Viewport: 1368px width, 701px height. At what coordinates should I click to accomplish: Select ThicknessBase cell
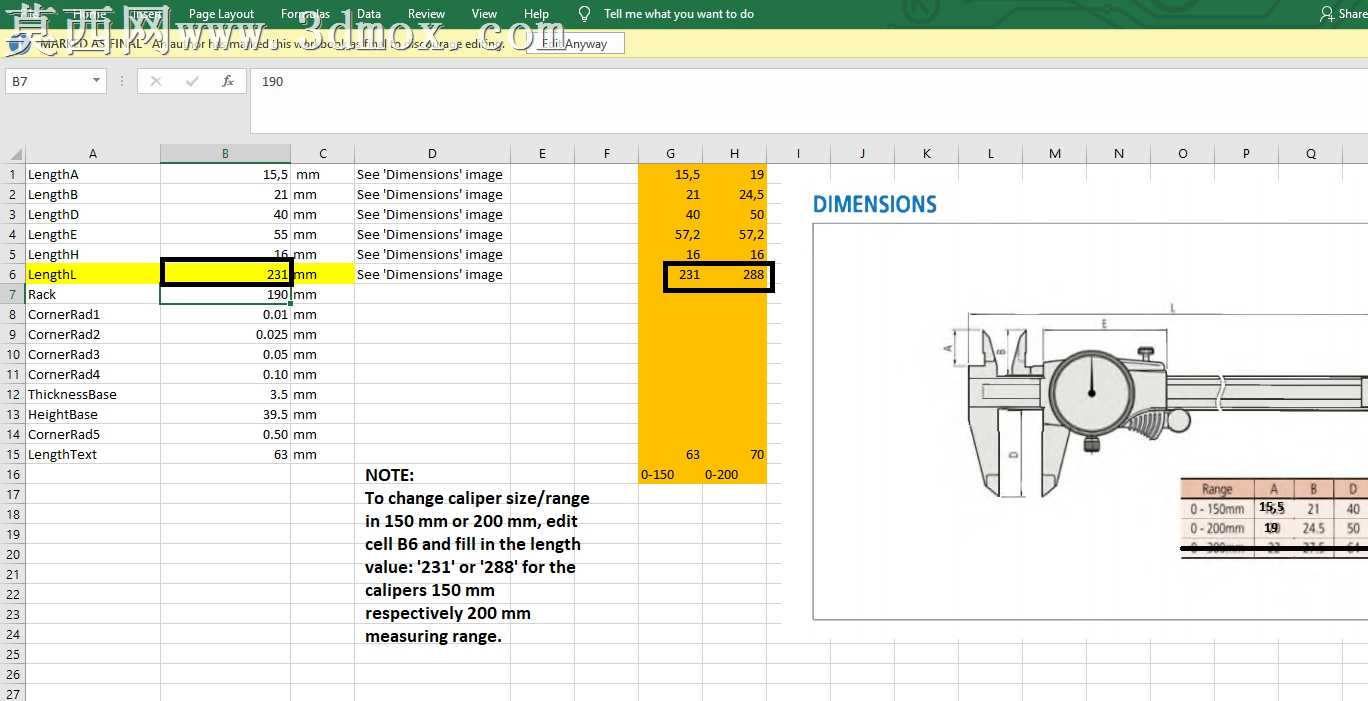pyautogui.click(x=93, y=394)
